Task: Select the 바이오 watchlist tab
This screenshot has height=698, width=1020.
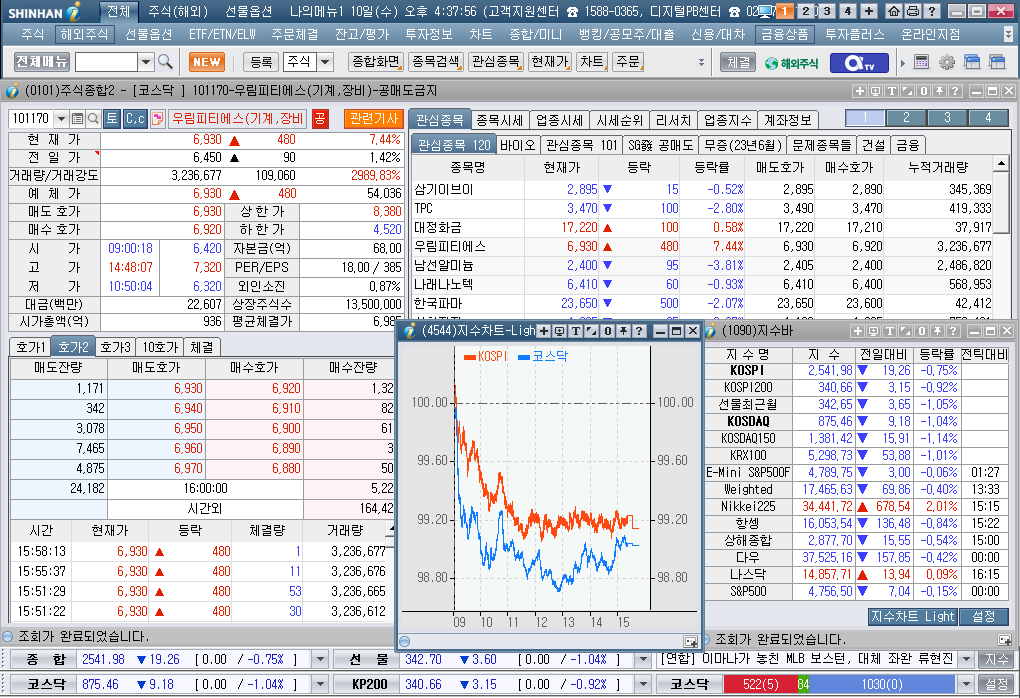Action: tap(517, 145)
